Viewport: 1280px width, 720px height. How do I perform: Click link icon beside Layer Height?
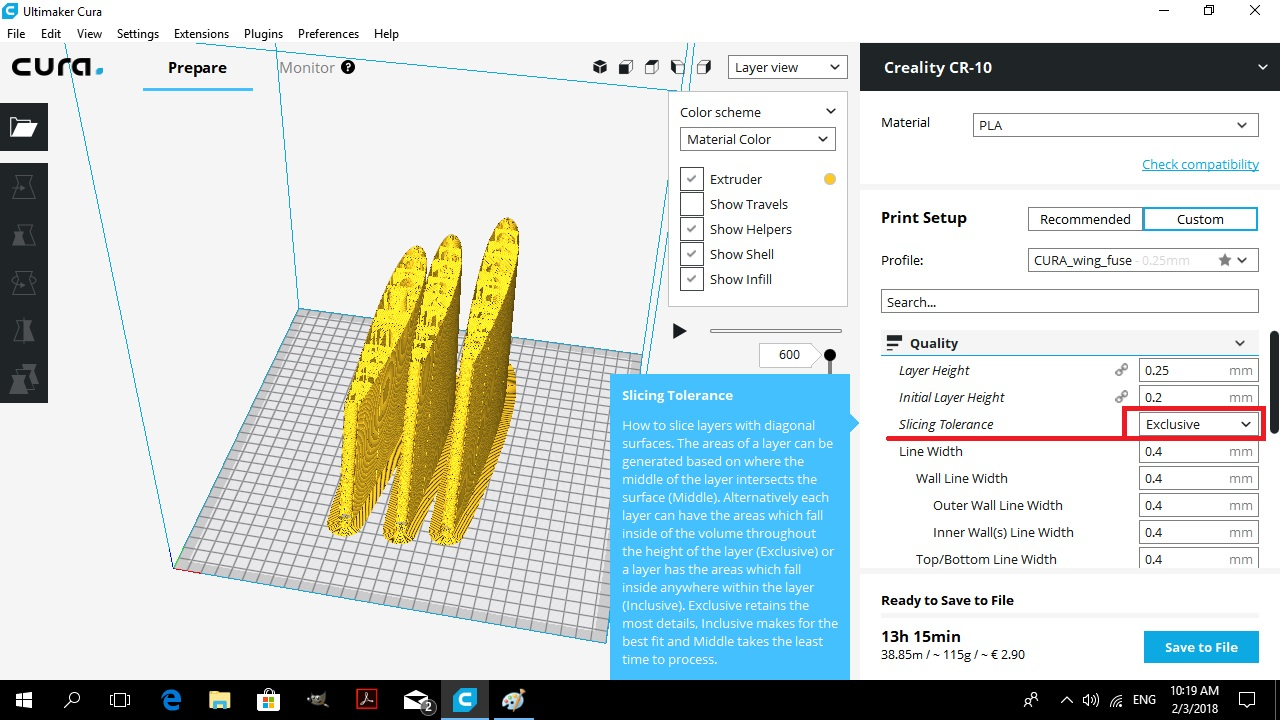(x=1122, y=370)
